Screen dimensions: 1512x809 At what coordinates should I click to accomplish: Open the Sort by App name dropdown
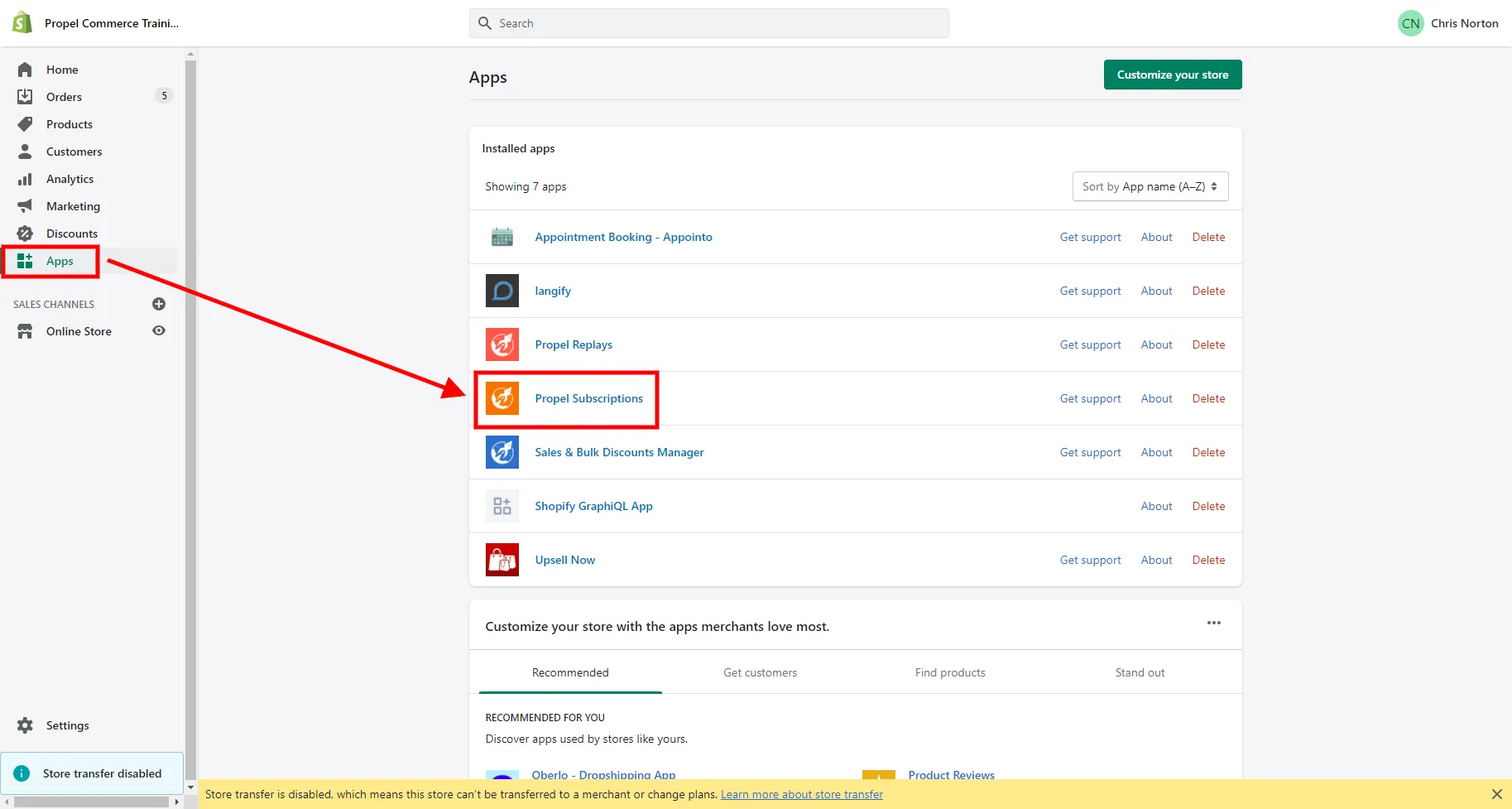(x=1150, y=186)
